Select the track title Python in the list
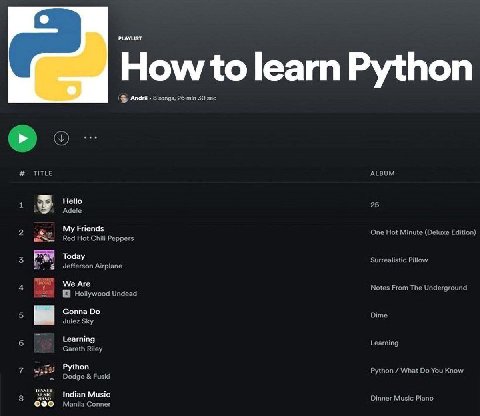This screenshot has height=416, width=480. point(76,367)
